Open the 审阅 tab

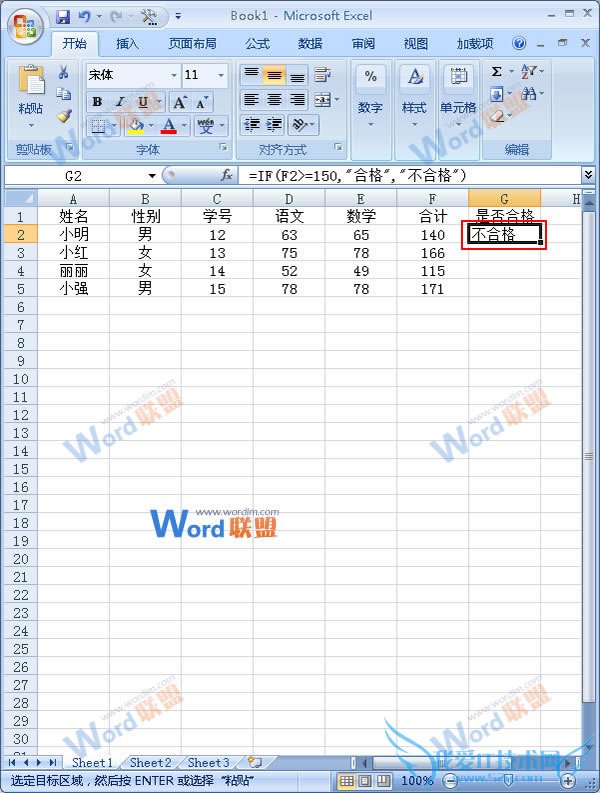point(363,43)
